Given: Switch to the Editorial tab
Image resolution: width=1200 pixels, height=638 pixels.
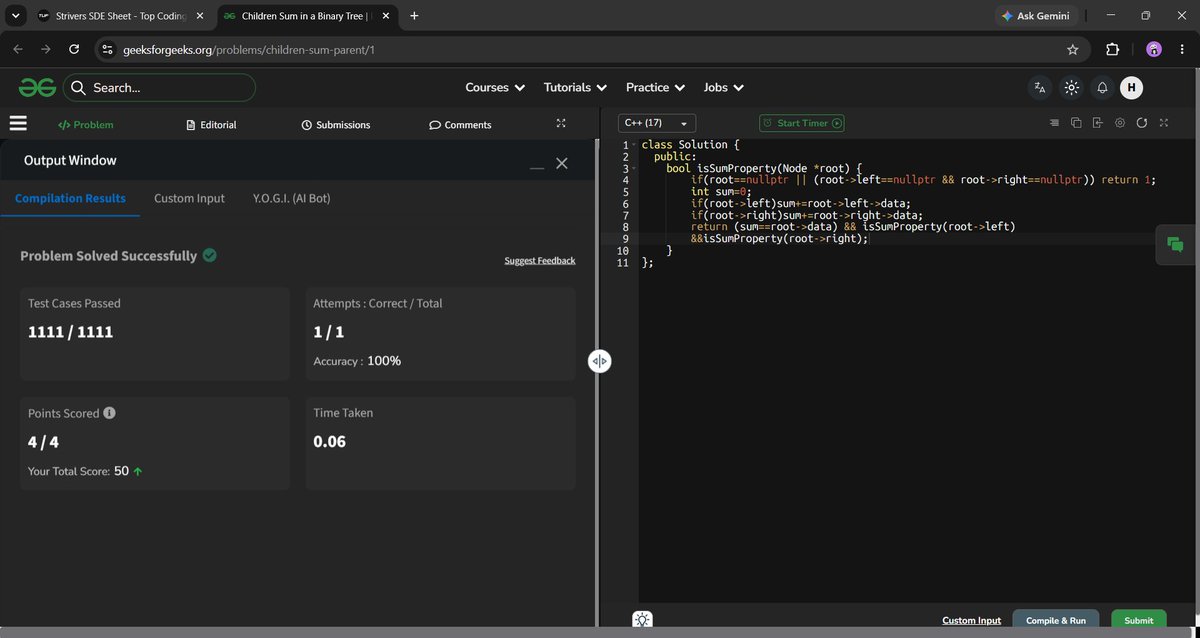Looking at the screenshot, I should 211,125.
